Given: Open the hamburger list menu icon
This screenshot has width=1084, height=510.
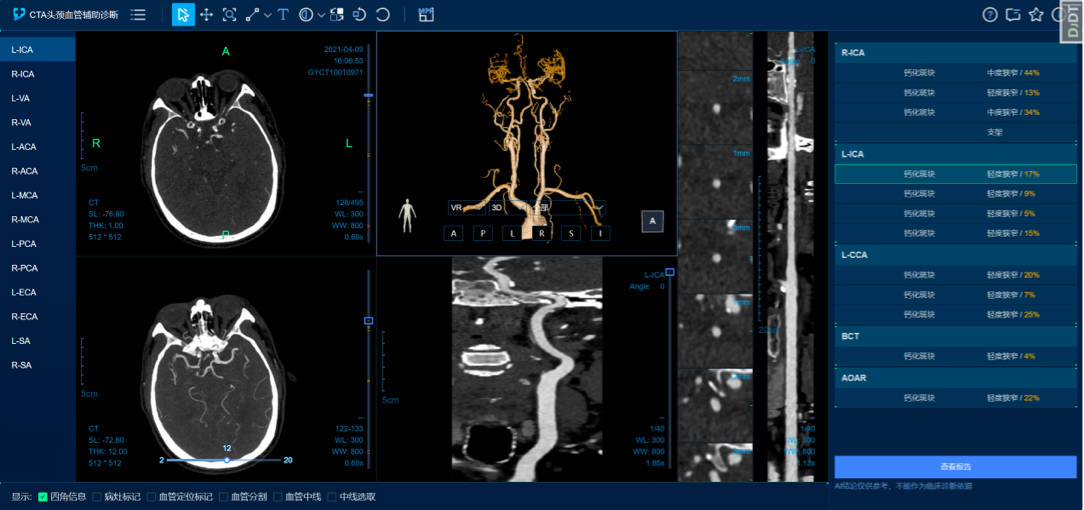Looking at the screenshot, I should click(x=138, y=15).
